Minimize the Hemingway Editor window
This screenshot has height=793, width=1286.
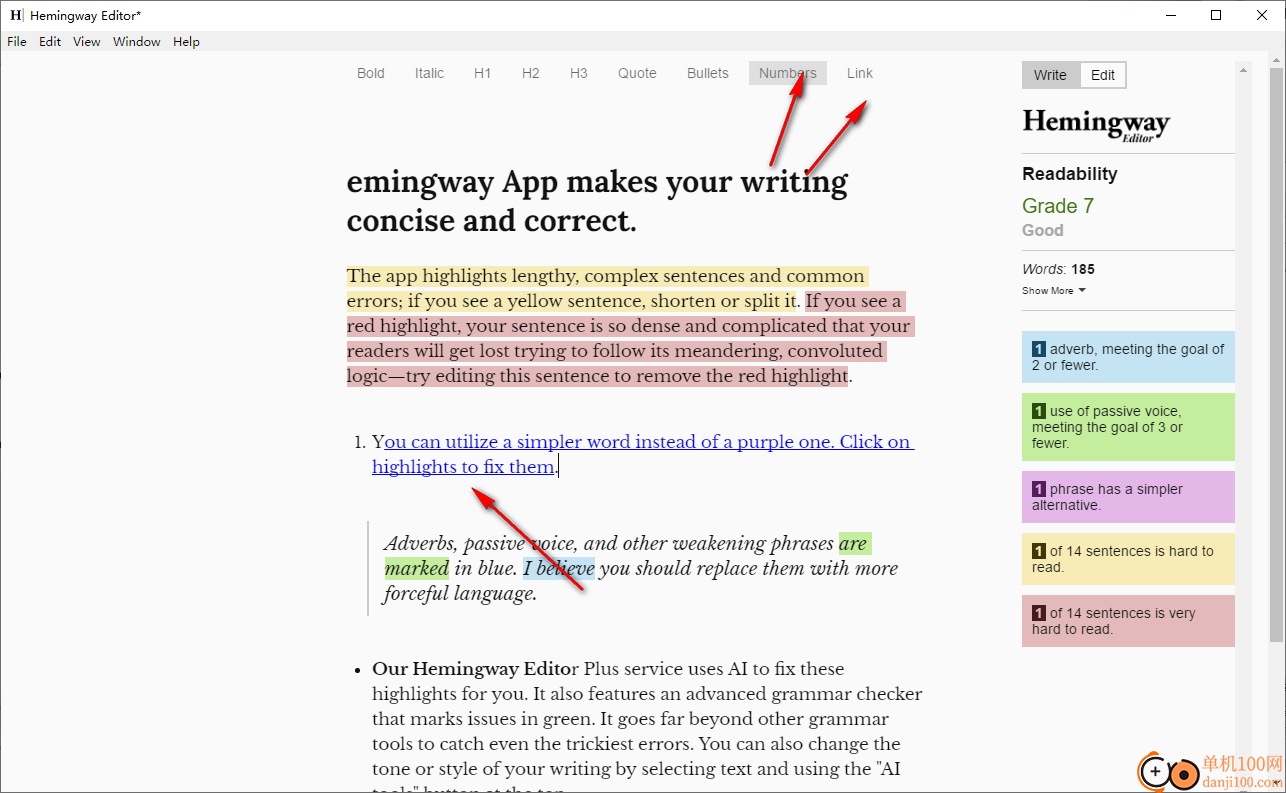click(x=1170, y=15)
